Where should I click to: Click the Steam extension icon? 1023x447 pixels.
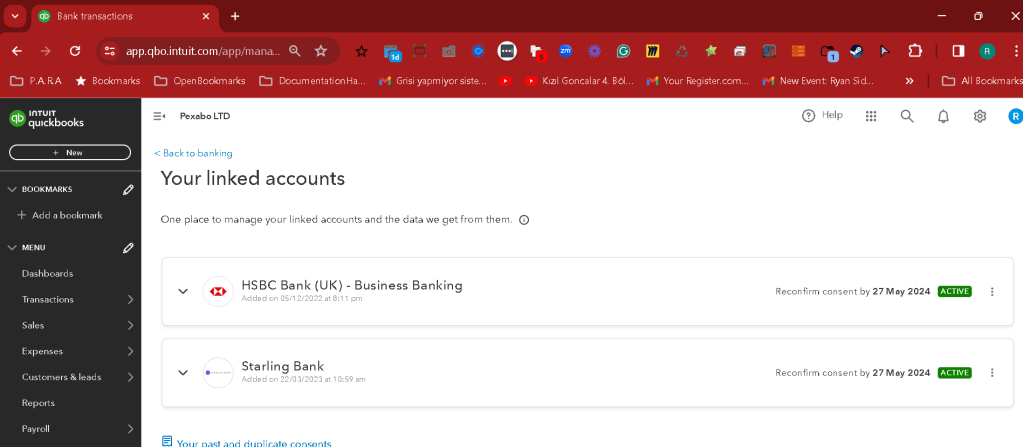[857, 51]
